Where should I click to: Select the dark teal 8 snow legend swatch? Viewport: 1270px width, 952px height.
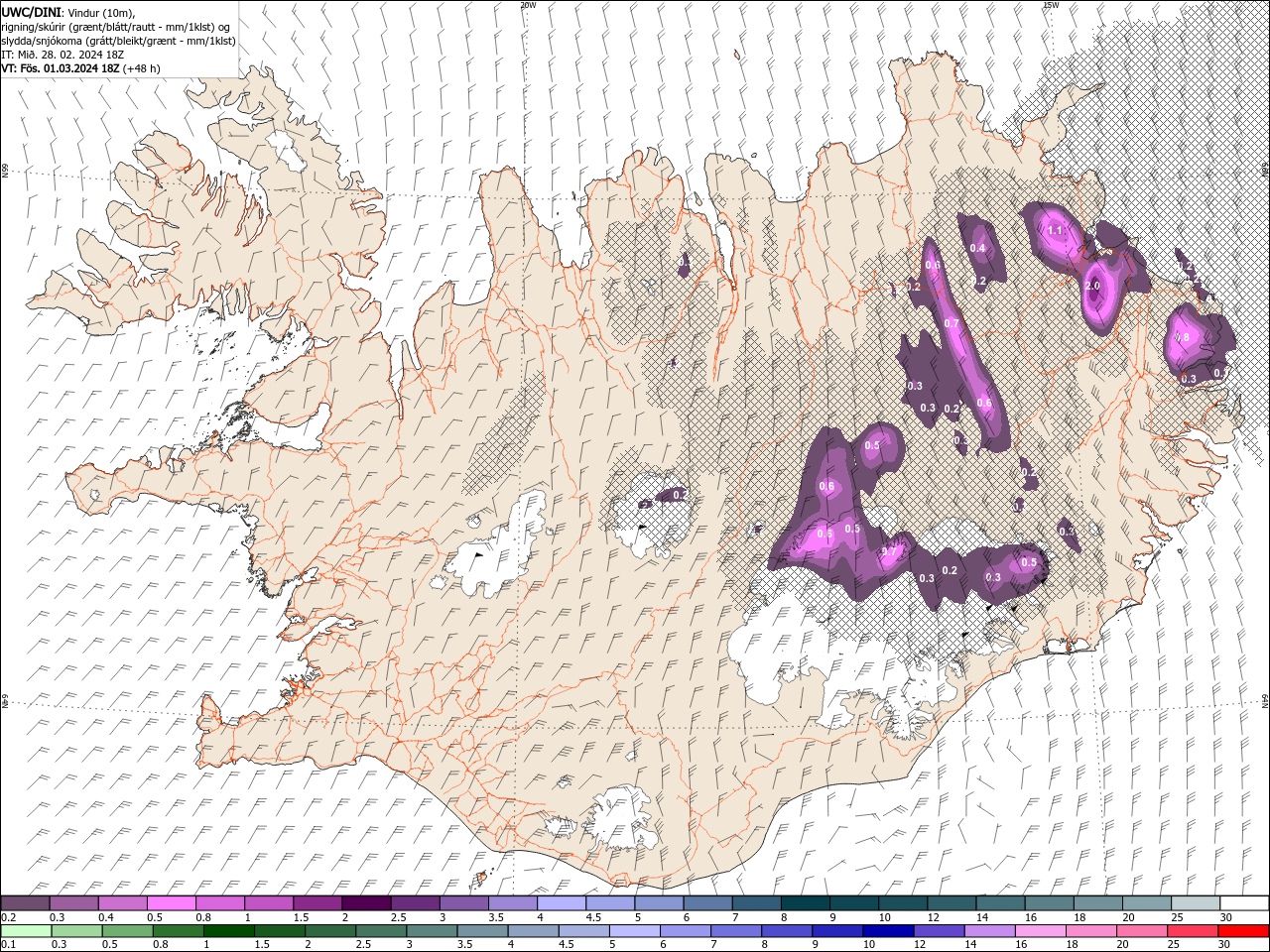pos(806,903)
